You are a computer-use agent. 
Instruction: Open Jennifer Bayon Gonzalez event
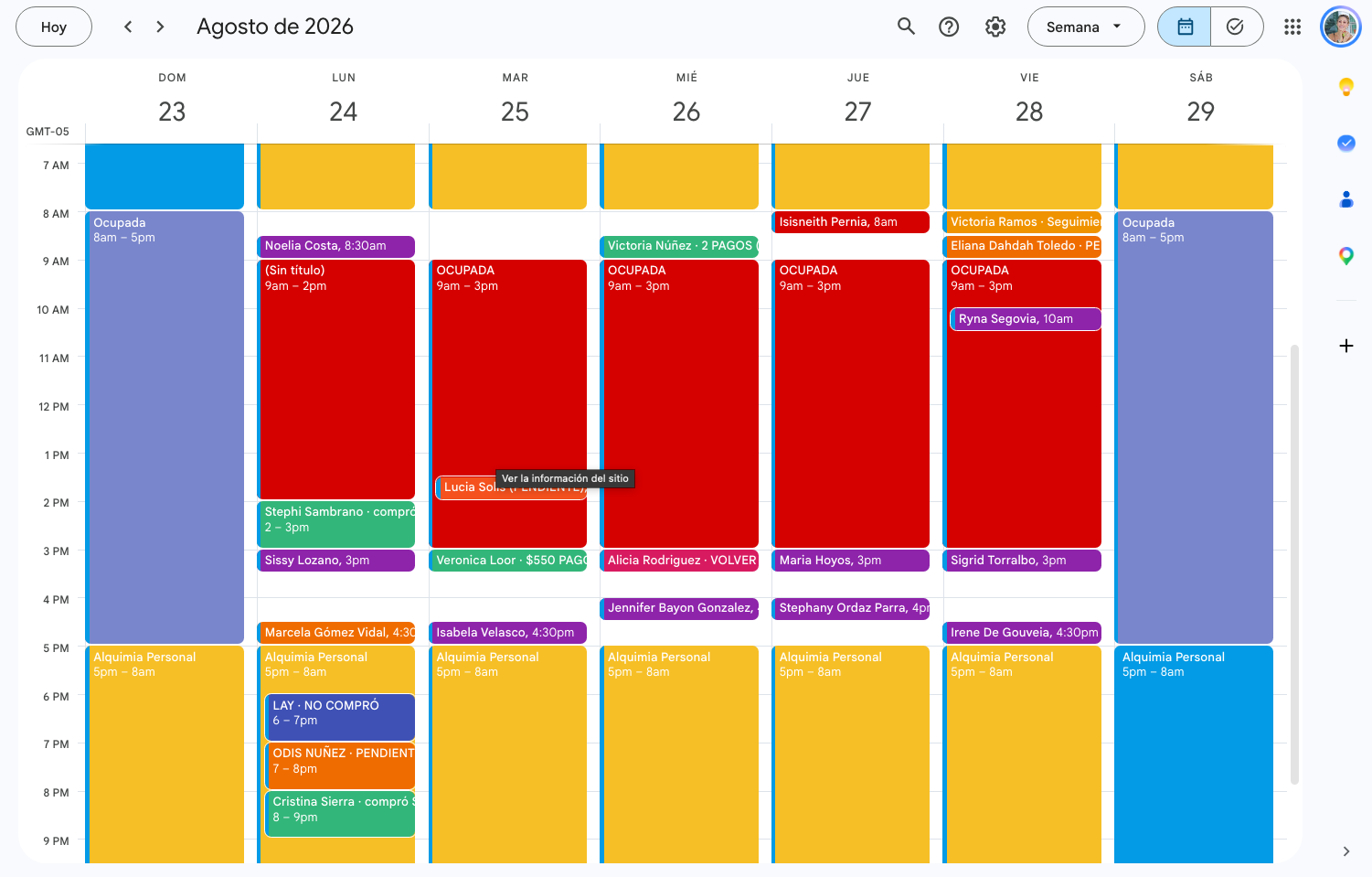(679, 608)
